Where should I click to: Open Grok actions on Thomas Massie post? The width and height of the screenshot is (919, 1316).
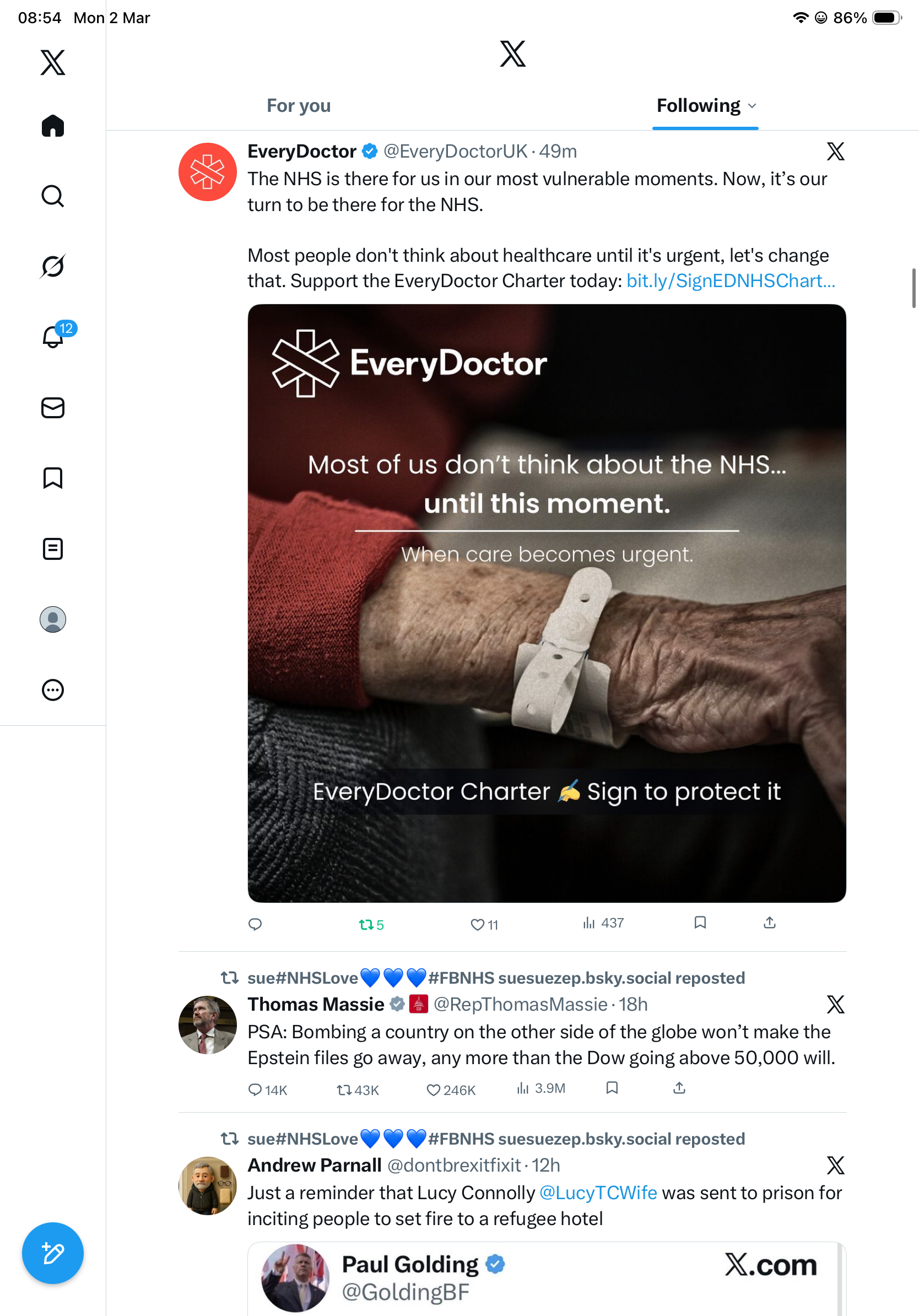[835, 1004]
